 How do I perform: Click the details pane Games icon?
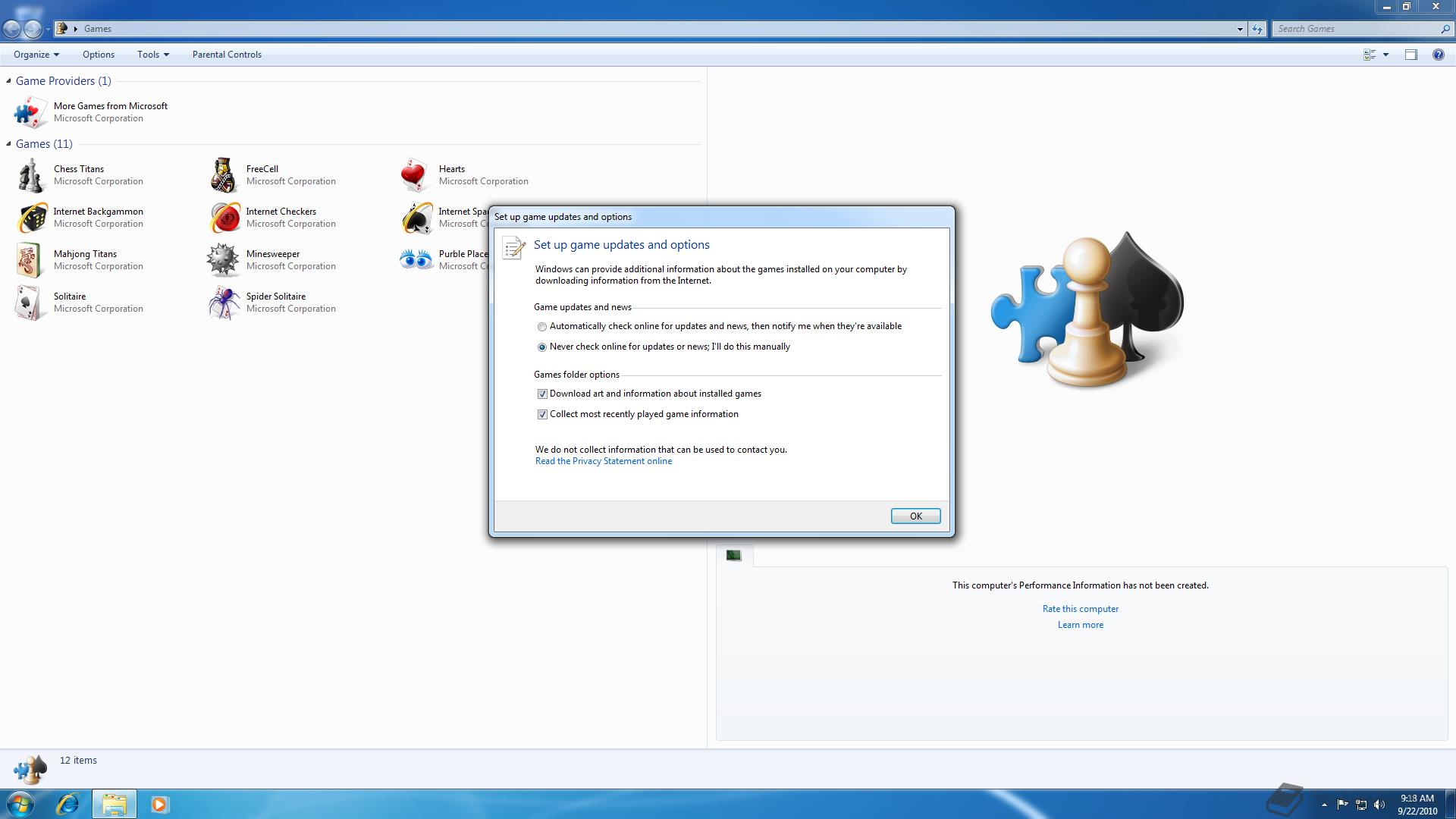[x=30, y=769]
